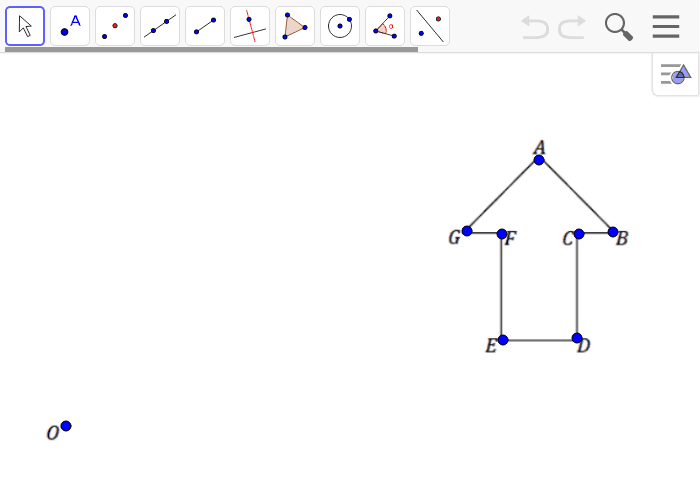Choose the Midpoint or Center tool
The image size is (700, 500).
click(x=115, y=26)
